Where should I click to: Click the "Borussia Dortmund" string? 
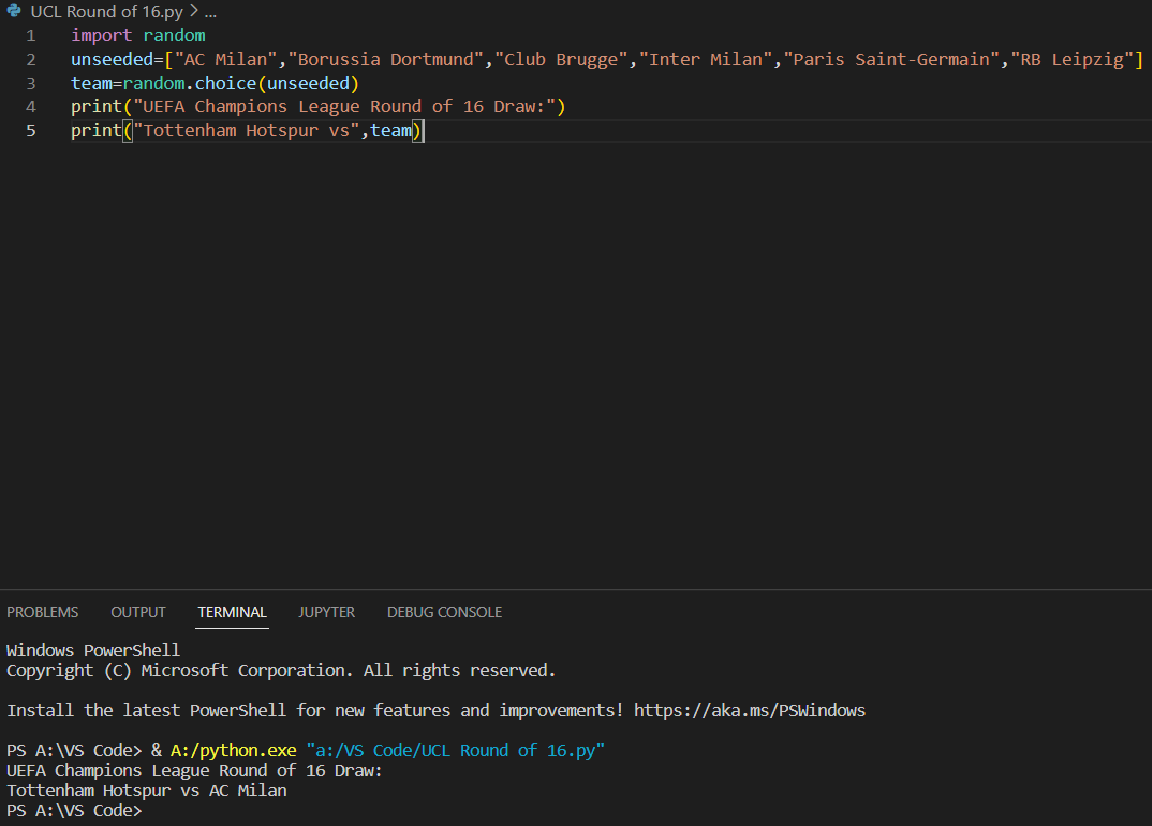386,60
